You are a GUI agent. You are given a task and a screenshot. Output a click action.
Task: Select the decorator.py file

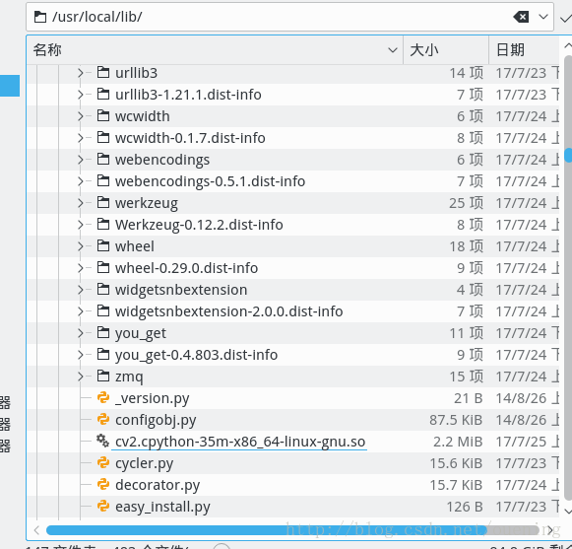(158, 485)
